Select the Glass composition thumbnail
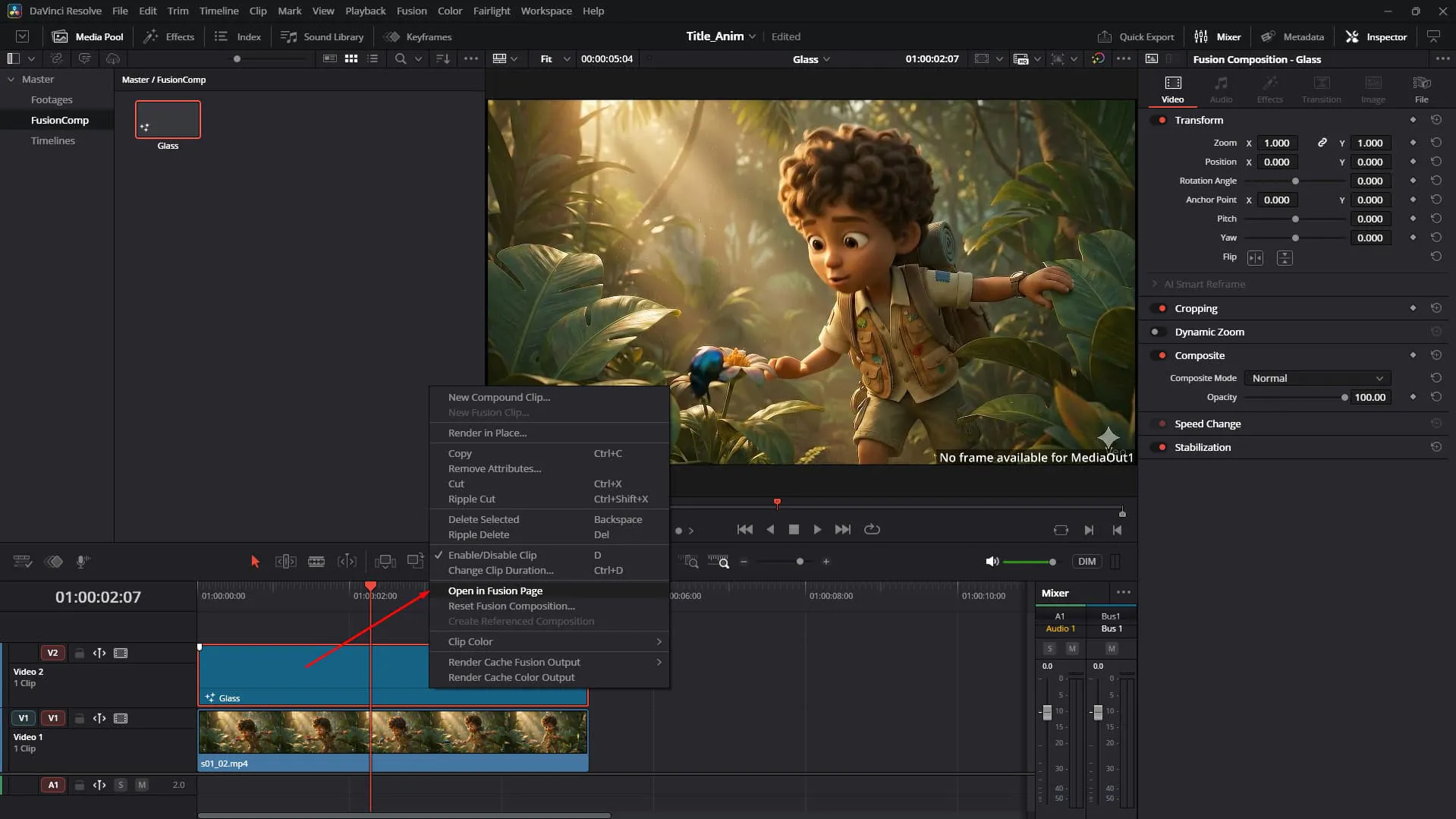The width and height of the screenshot is (1456, 819). coord(168,119)
